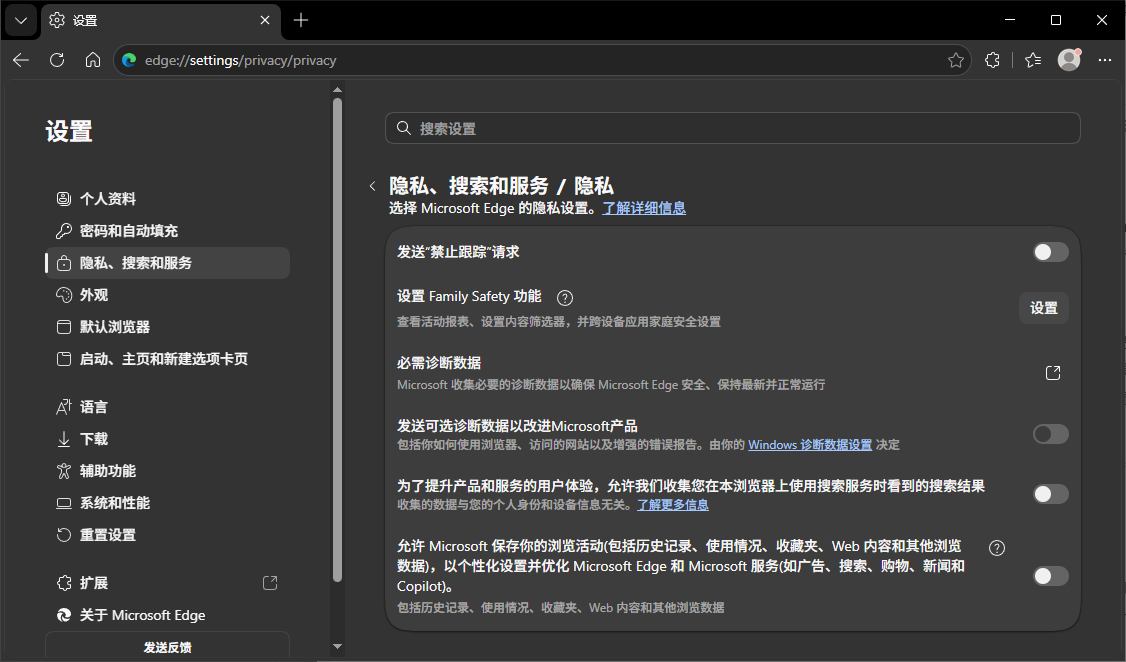The height and width of the screenshot is (662, 1126).
Task: Open the profile avatar menu
Action: (x=1069, y=60)
